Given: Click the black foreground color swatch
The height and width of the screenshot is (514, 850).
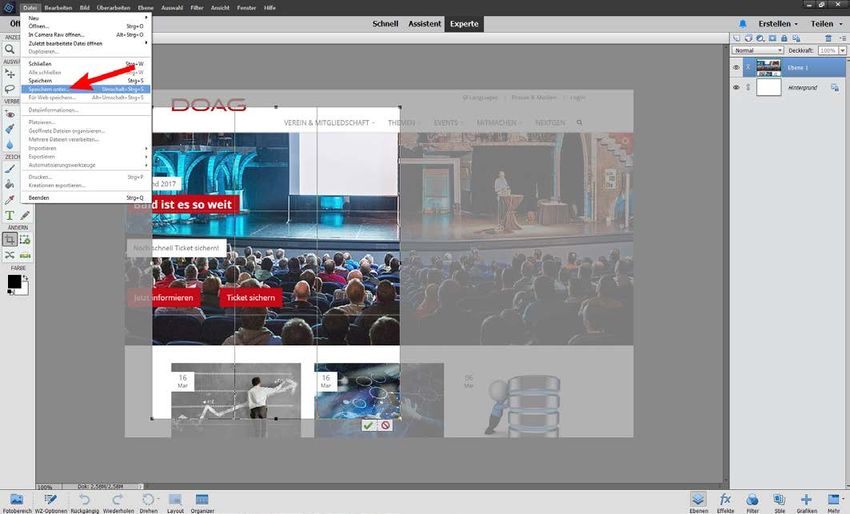Looking at the screenshot, I should (x=14, y=282).
